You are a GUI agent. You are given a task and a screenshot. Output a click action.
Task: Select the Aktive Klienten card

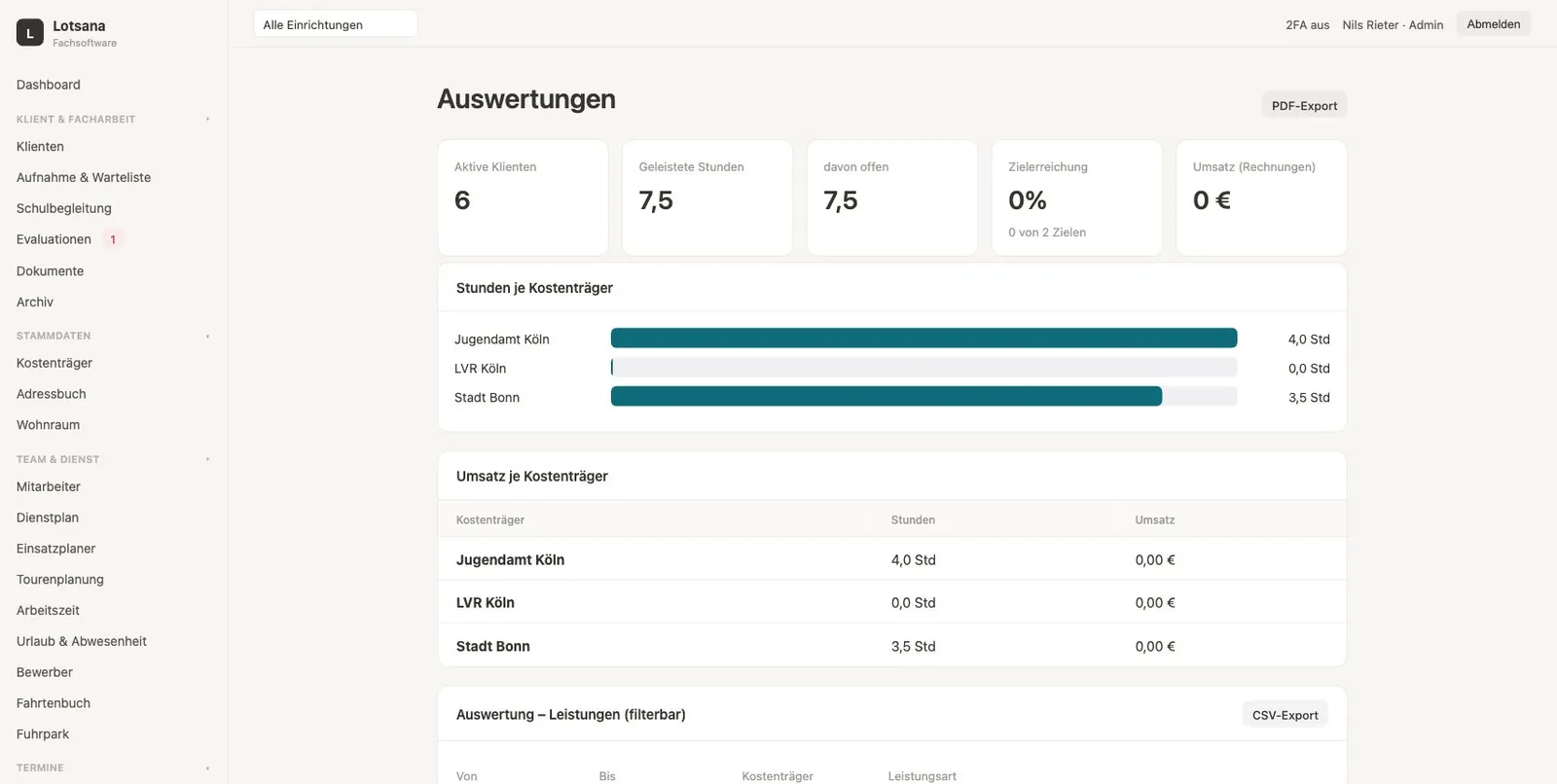point(523,198)
